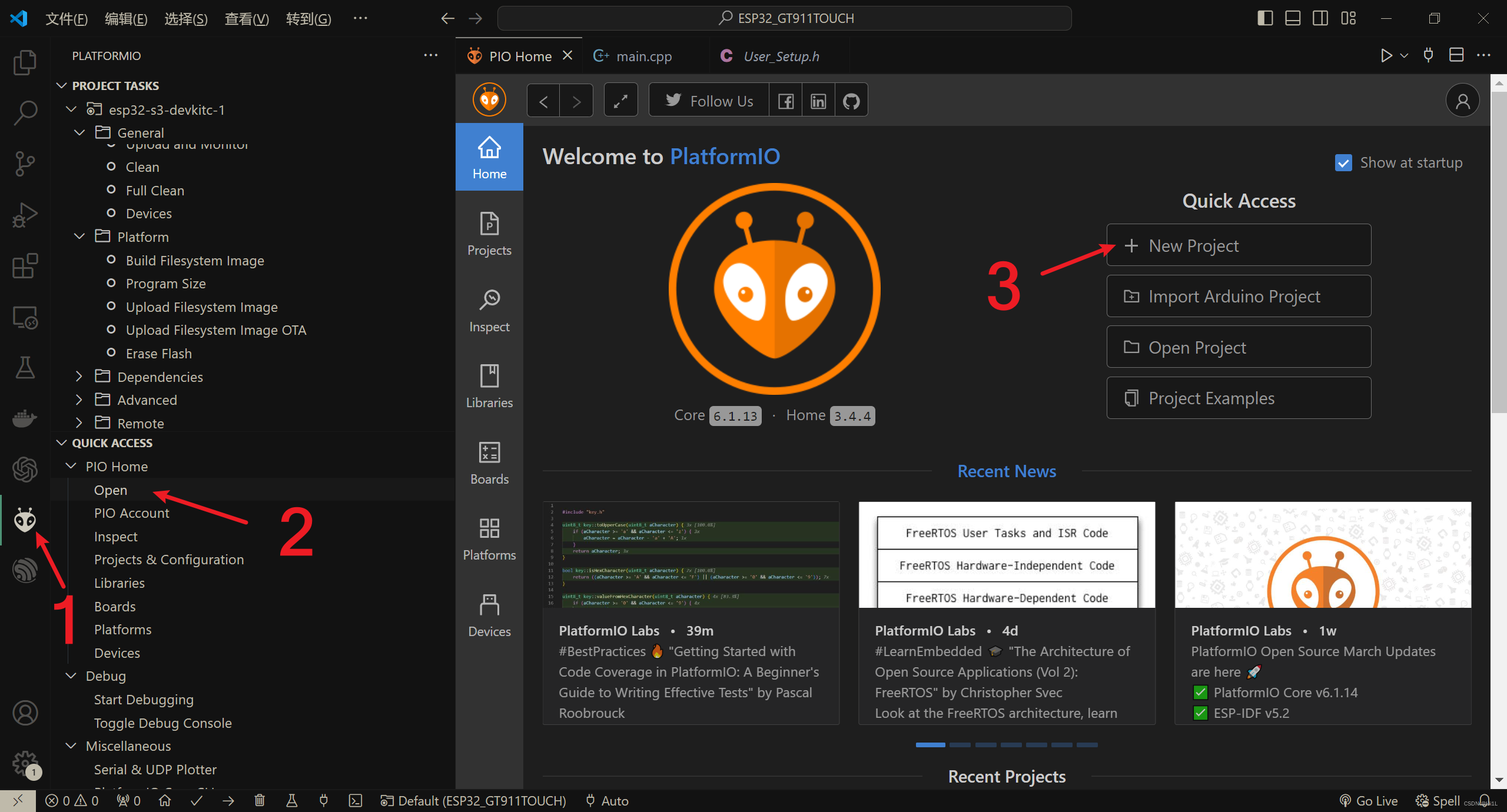The height and width of the screenshot is (812, 1507).
Task: Click the New Project button
Action: coord(1239,245)
